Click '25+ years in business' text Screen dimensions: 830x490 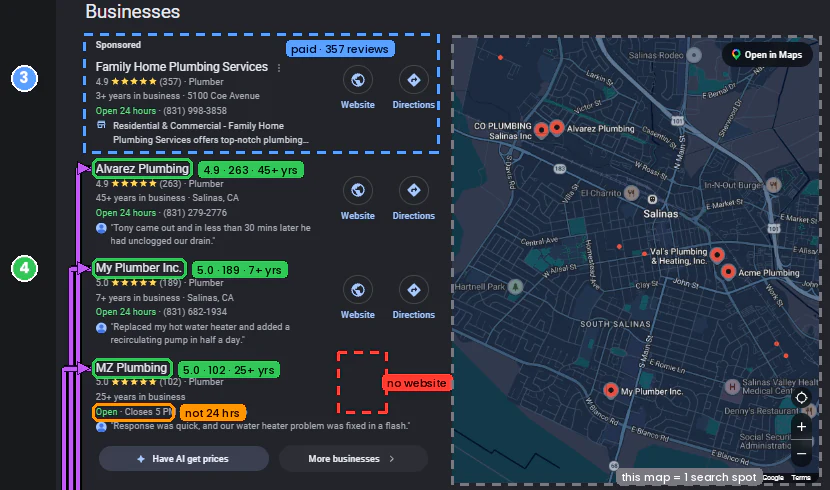[x=140, y=396]
